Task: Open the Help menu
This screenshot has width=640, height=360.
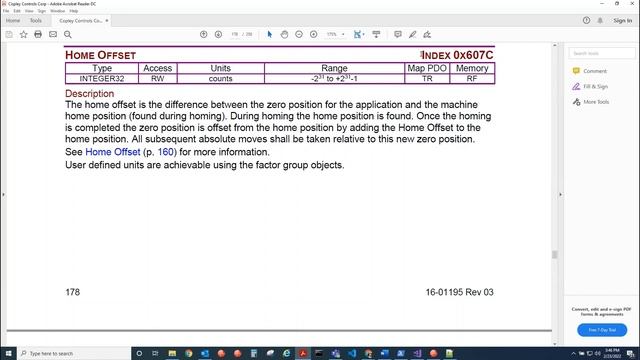Action: (x=73, y=11)
